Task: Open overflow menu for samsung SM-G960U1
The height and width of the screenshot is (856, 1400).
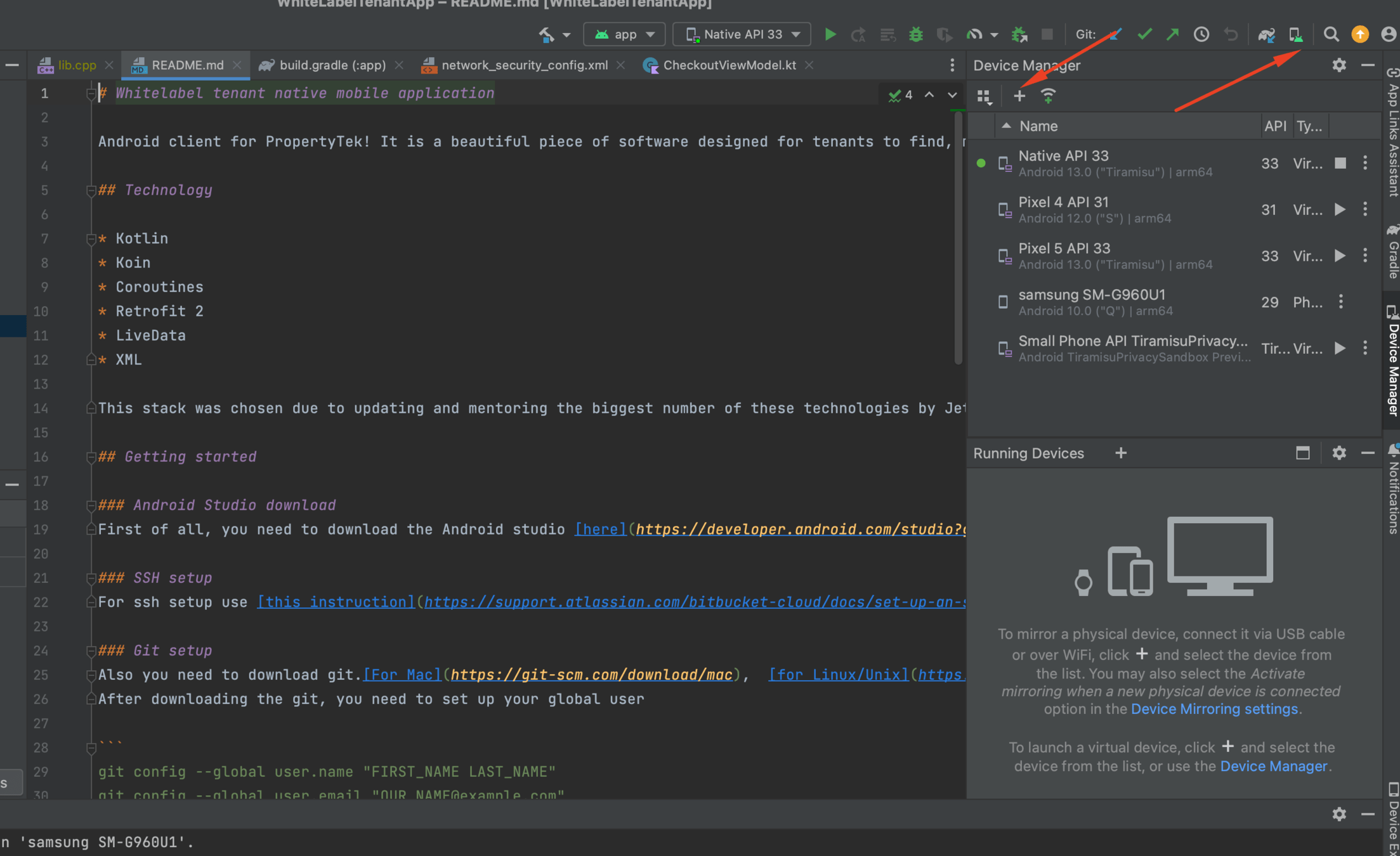Action: 1340,302
